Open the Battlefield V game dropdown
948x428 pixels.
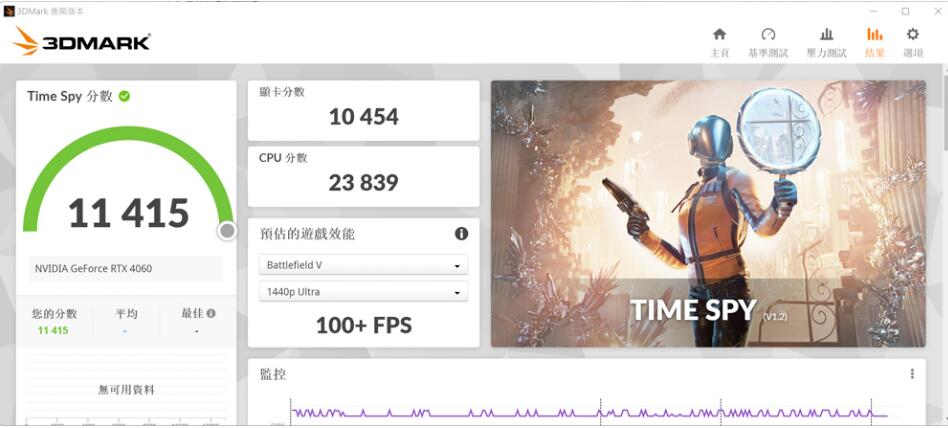tap(363, 265)
